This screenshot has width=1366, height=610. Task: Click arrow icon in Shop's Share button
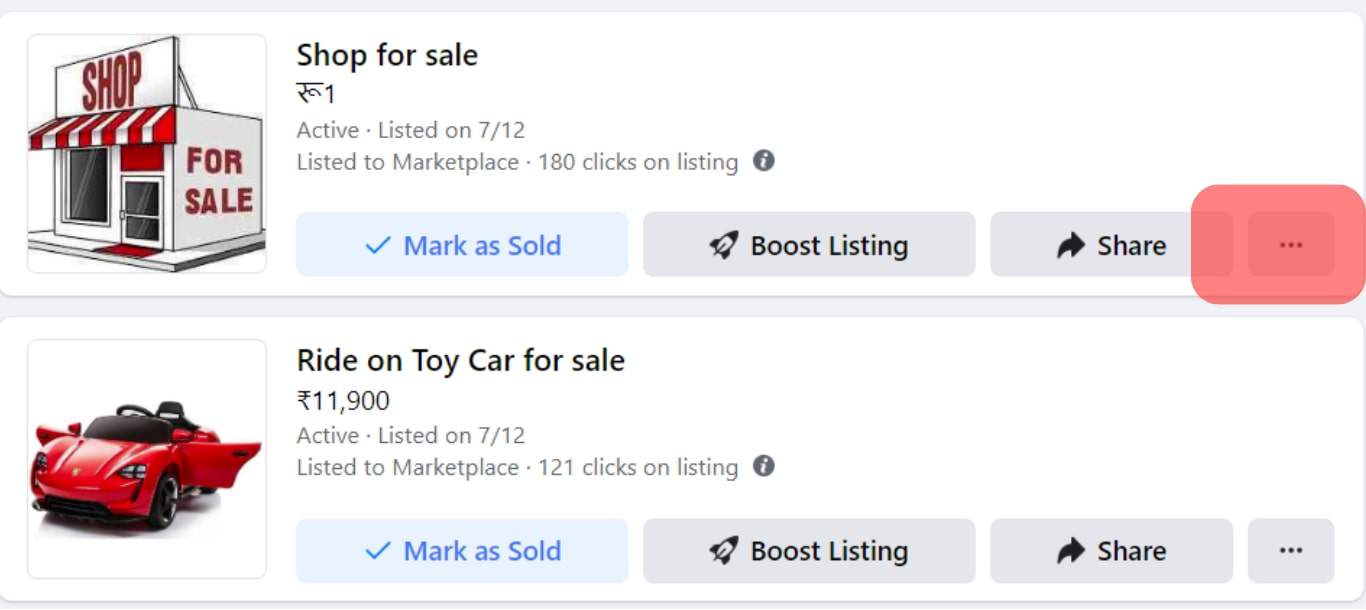click(1071, 245)
